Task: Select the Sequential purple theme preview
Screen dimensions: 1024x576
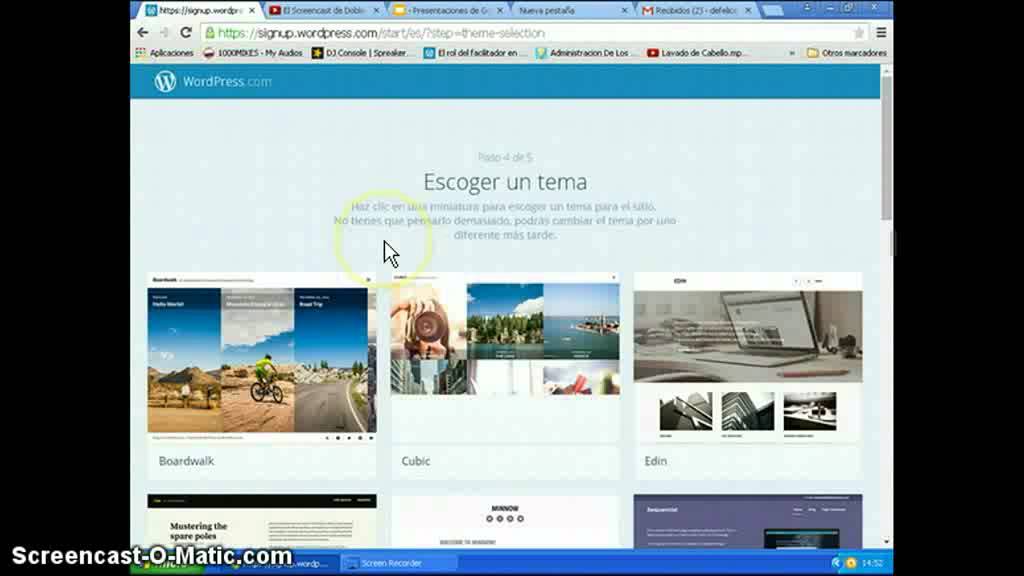Action: 748,521
